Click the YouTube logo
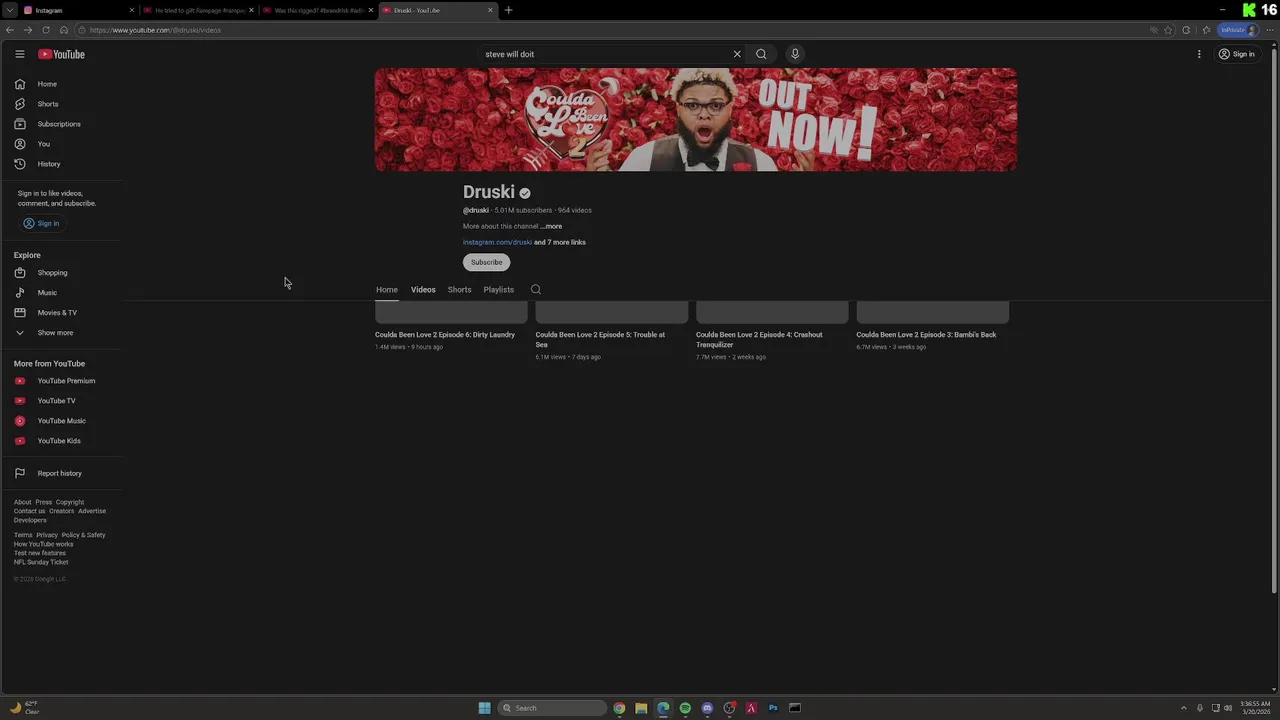 click(62, 54)
